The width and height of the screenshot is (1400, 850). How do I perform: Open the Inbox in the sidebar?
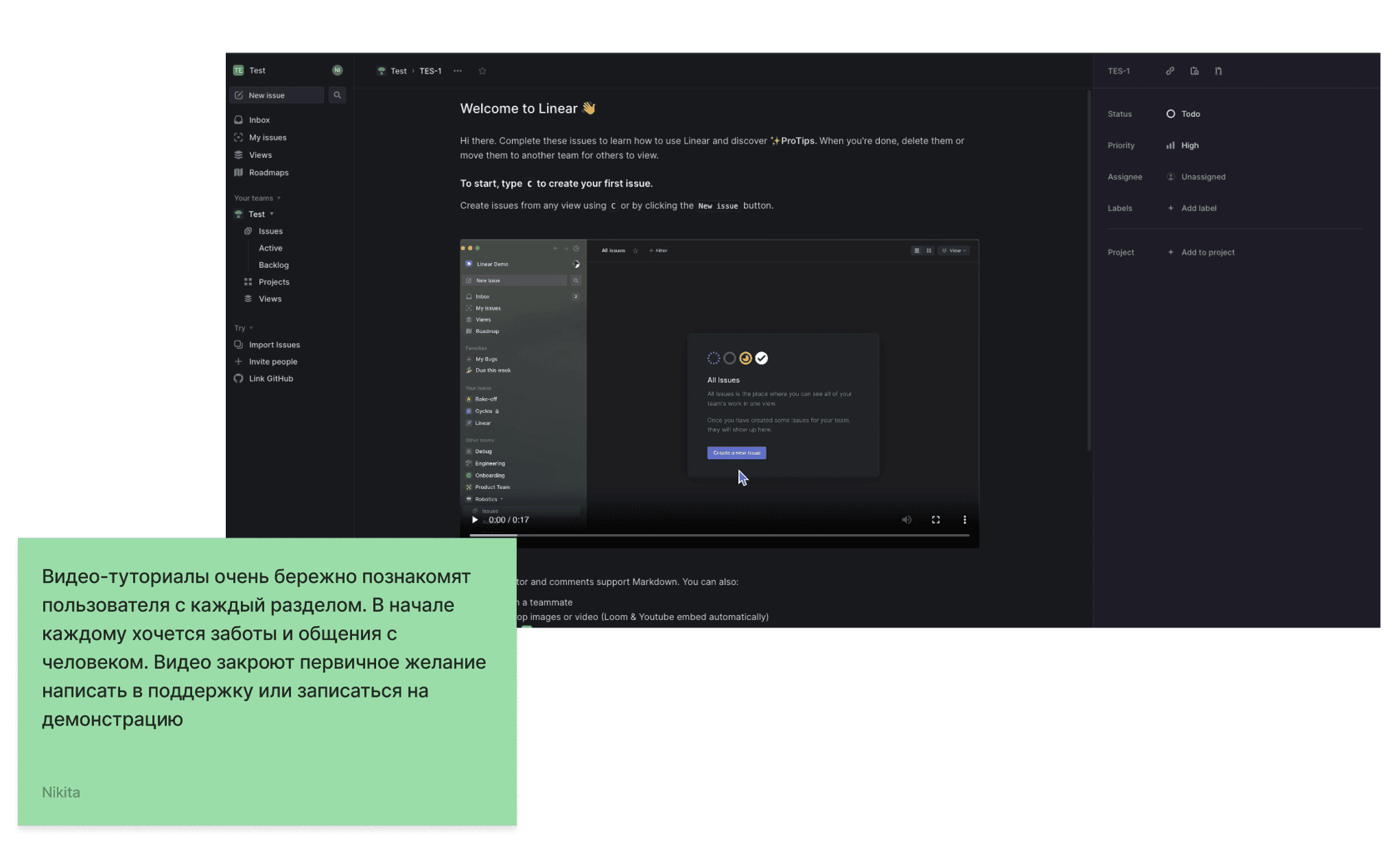(x=259, y=120)
